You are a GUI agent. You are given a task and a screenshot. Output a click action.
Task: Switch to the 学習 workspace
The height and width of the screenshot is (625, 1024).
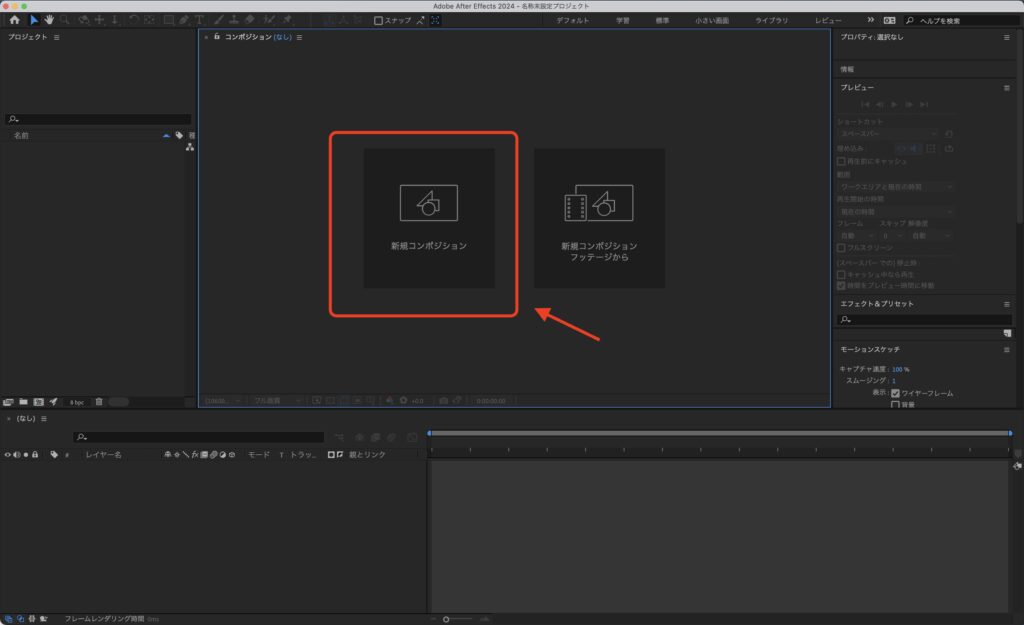(x=623, y=21)
